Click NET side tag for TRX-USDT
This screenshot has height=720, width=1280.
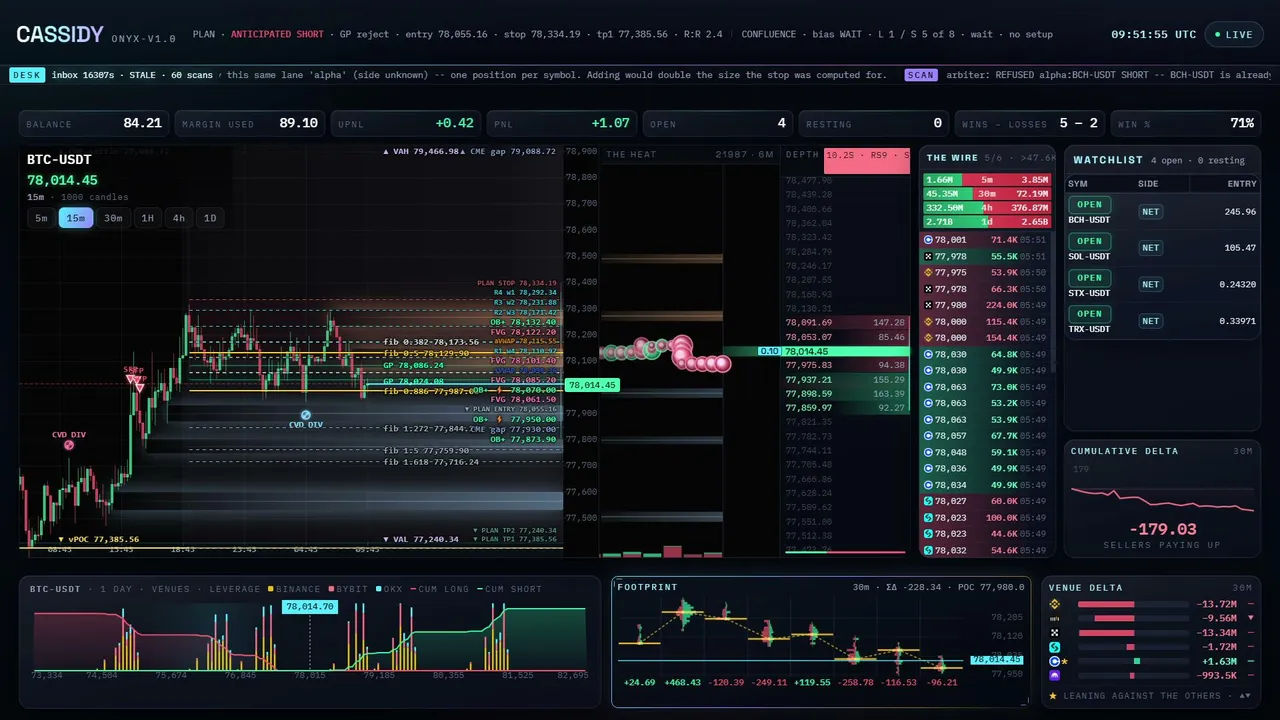coord(1151,320)
